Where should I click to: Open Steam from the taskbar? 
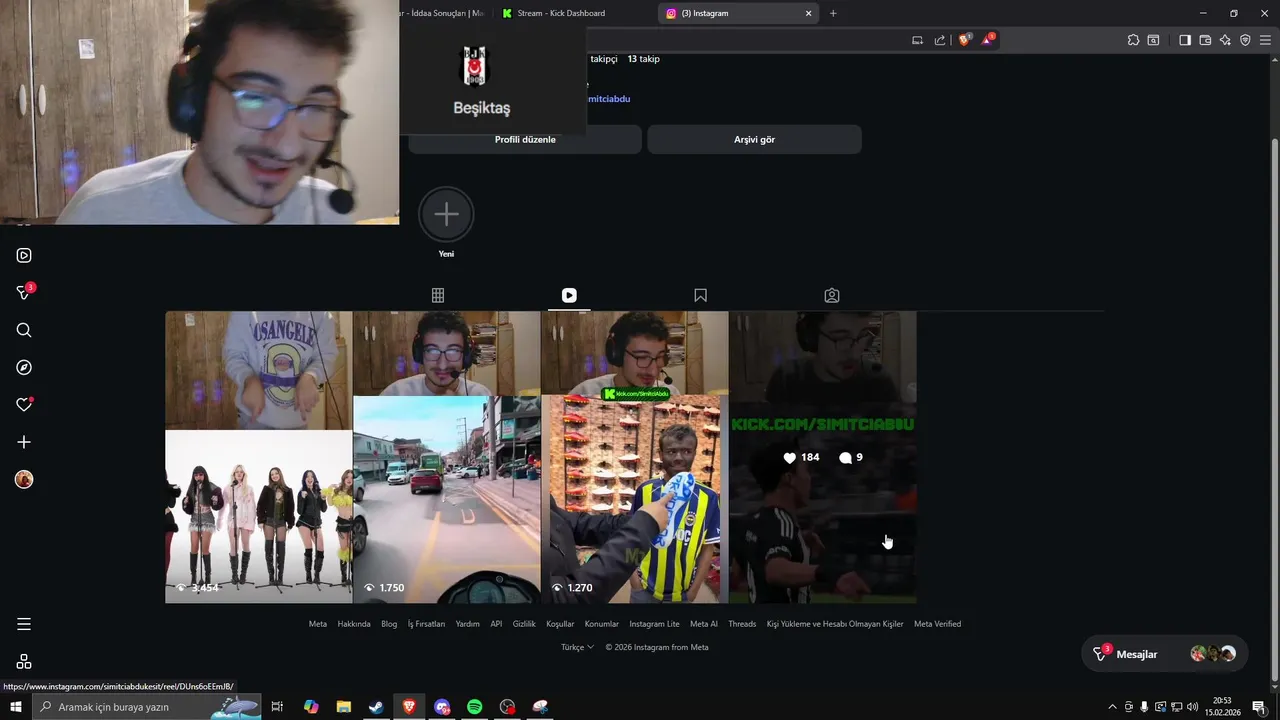376,707
